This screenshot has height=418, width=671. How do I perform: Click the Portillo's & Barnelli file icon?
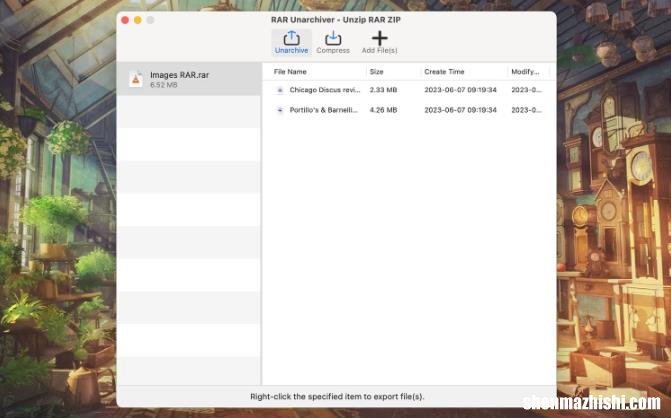[280, 110]
